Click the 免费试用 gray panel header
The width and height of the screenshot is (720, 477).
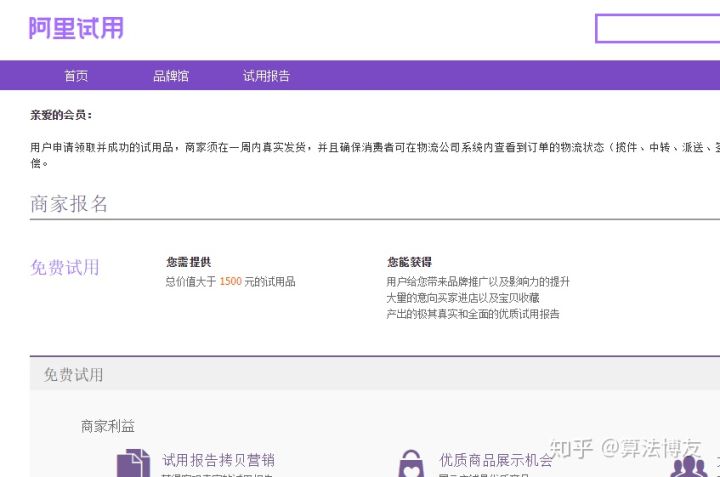[x=375, y=374]
